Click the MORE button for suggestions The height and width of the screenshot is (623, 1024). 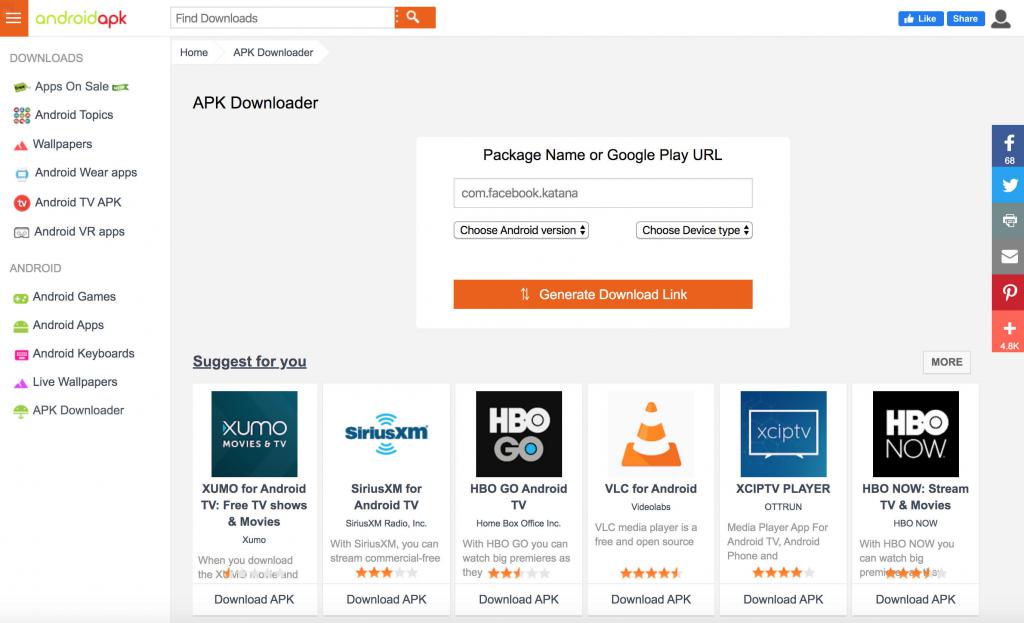[946, 362]
